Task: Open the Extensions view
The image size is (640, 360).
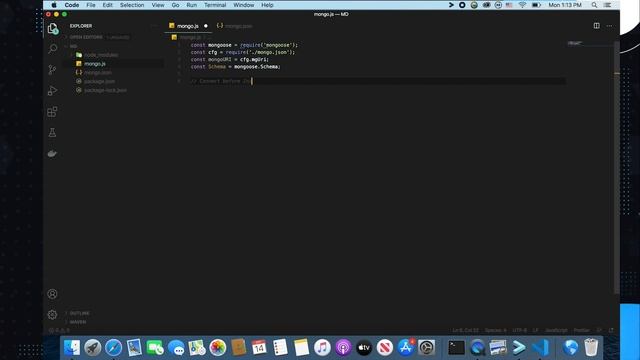Action: click(52, 112)
